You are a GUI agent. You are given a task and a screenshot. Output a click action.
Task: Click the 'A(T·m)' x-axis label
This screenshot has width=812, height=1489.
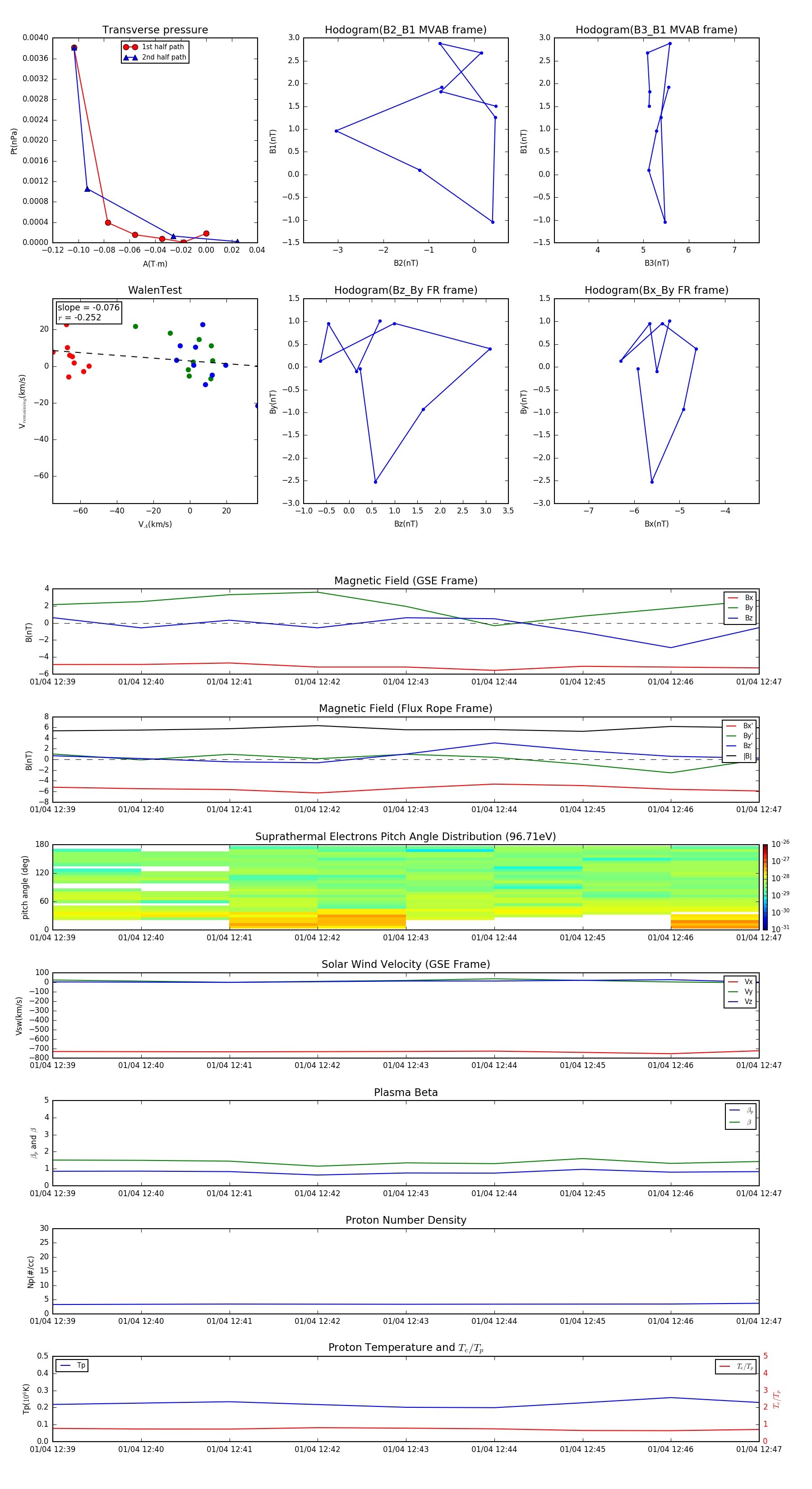click(x=155, y=264)
